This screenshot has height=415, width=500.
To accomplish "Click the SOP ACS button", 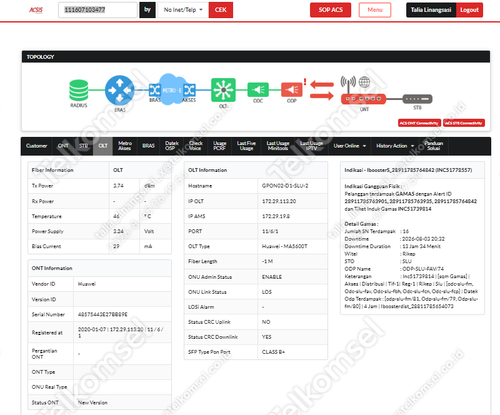I will click(x=330, y=10).
